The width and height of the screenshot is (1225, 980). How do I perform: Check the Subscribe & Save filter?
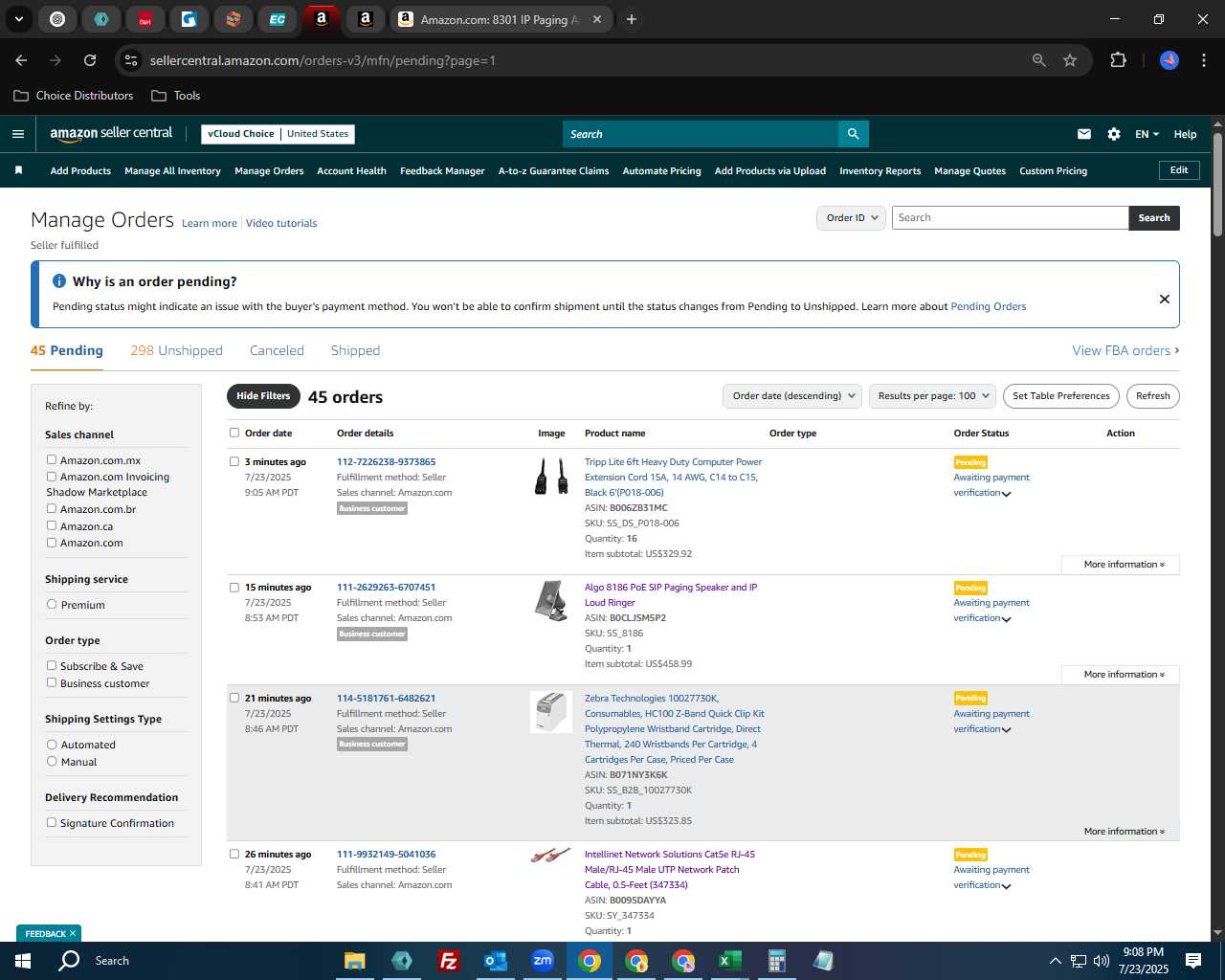(x=52, y=665)
